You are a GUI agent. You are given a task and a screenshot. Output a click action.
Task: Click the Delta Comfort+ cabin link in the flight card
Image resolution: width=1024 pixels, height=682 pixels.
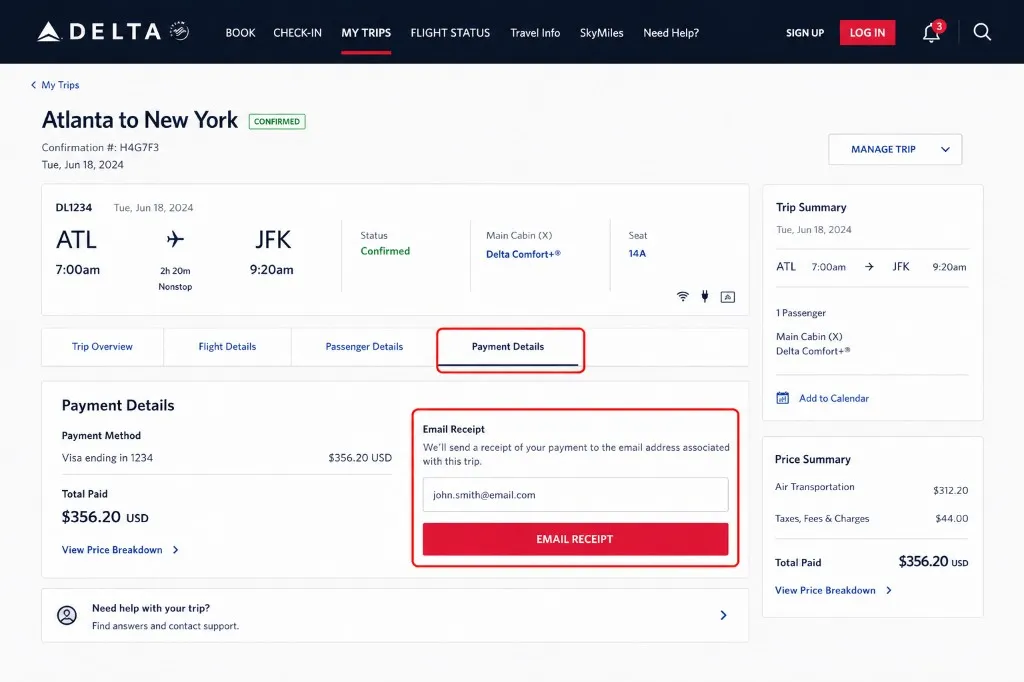[523, 254]
